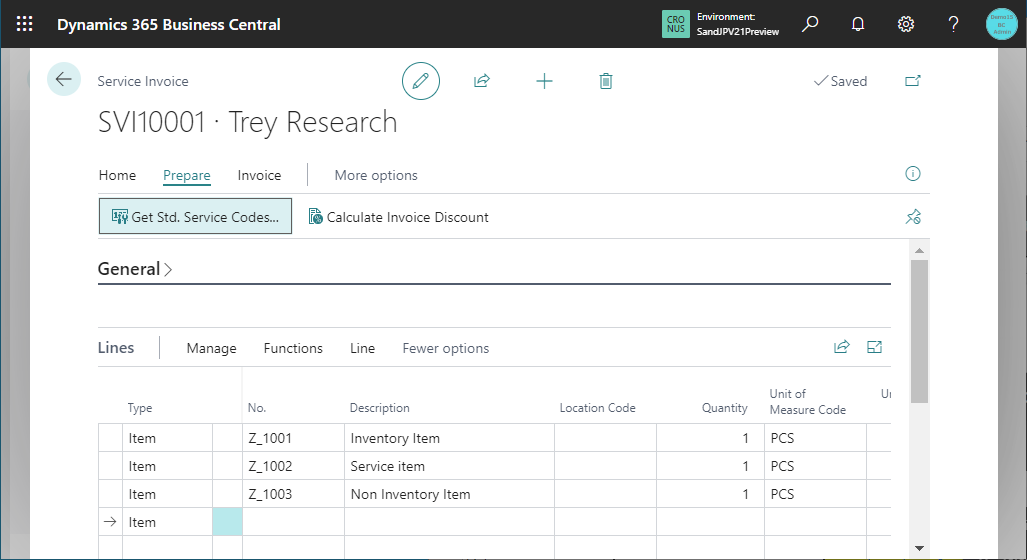Open the user account avatar
The width and height of the screenshot is (1027, 560).
pos(1001,24)
